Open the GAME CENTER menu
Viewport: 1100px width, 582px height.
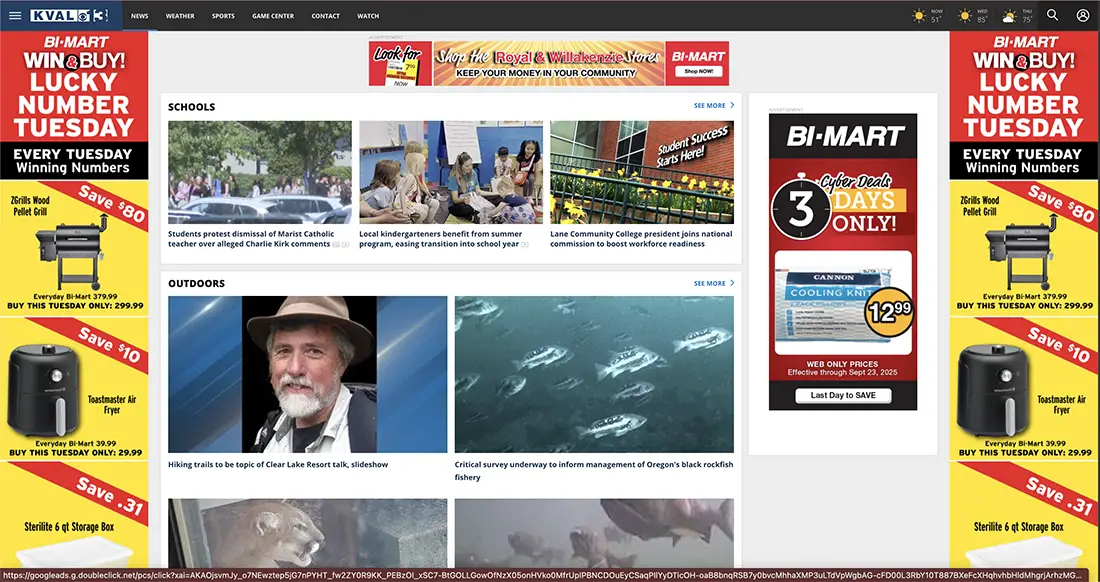[273, 15]
